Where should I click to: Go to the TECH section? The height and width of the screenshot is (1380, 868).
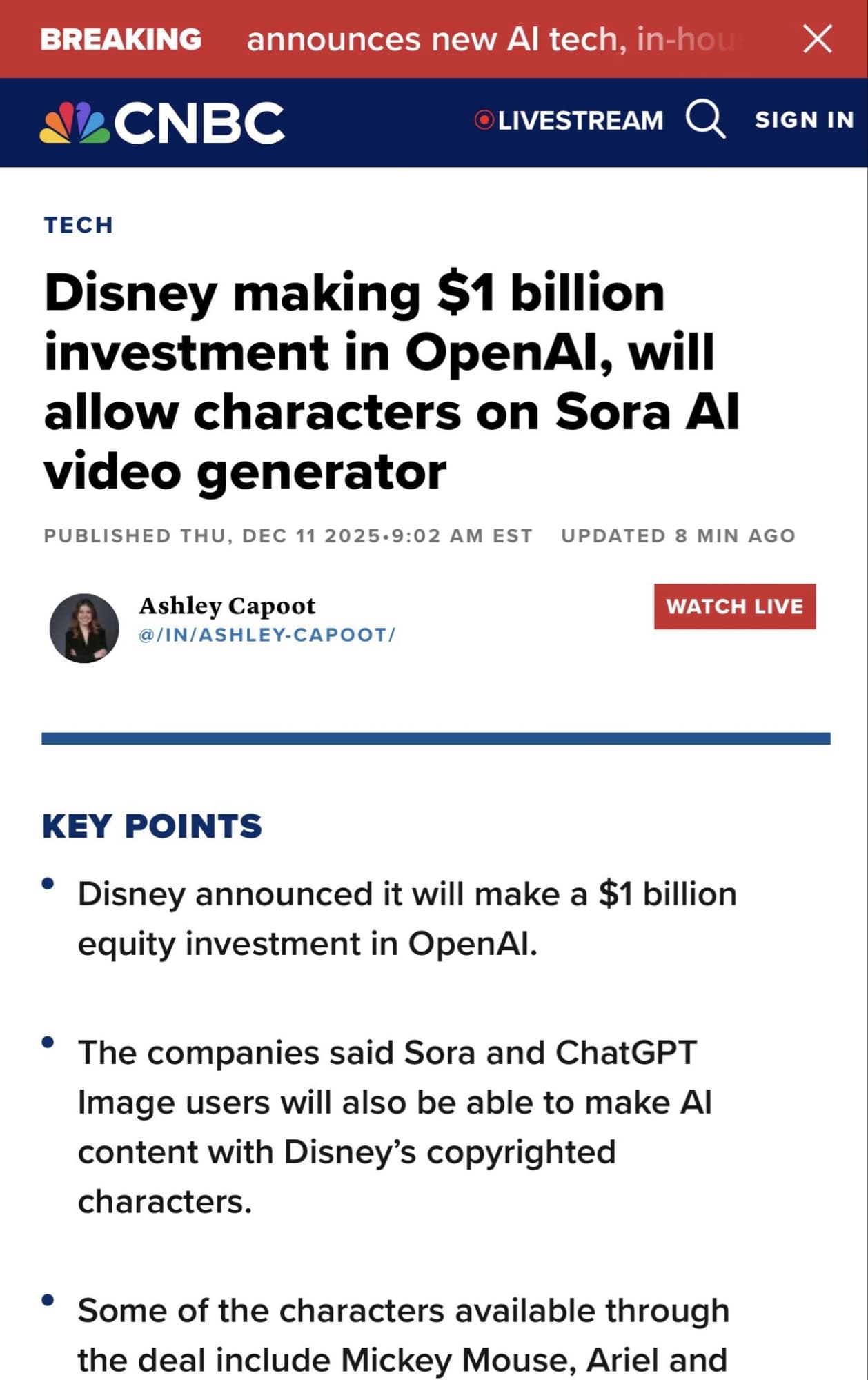pyautogui.click(x=78, y=225)
